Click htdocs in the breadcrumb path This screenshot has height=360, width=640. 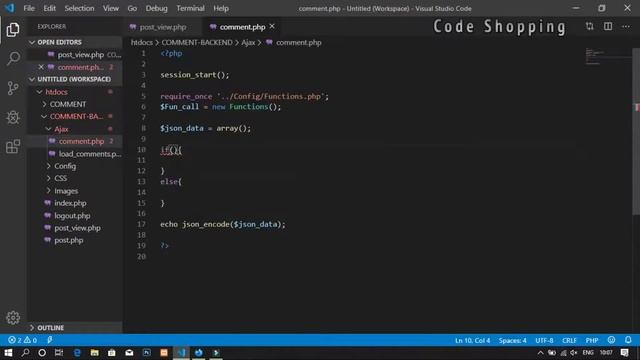(x=142, y=42)
